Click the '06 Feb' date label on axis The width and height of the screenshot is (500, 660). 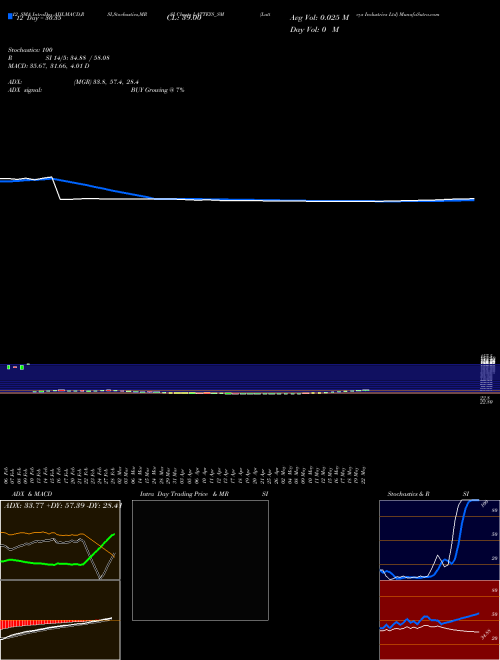(6, 475)
